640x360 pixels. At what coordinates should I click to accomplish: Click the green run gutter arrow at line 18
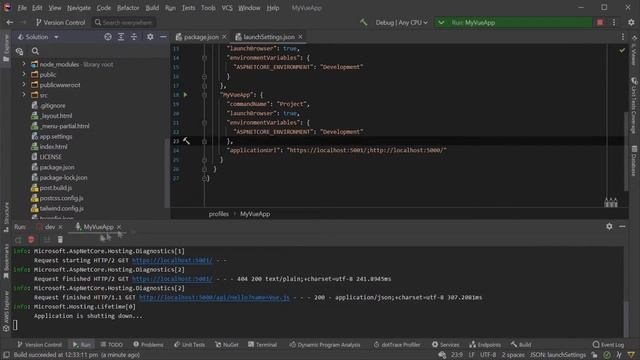[186, 95]
